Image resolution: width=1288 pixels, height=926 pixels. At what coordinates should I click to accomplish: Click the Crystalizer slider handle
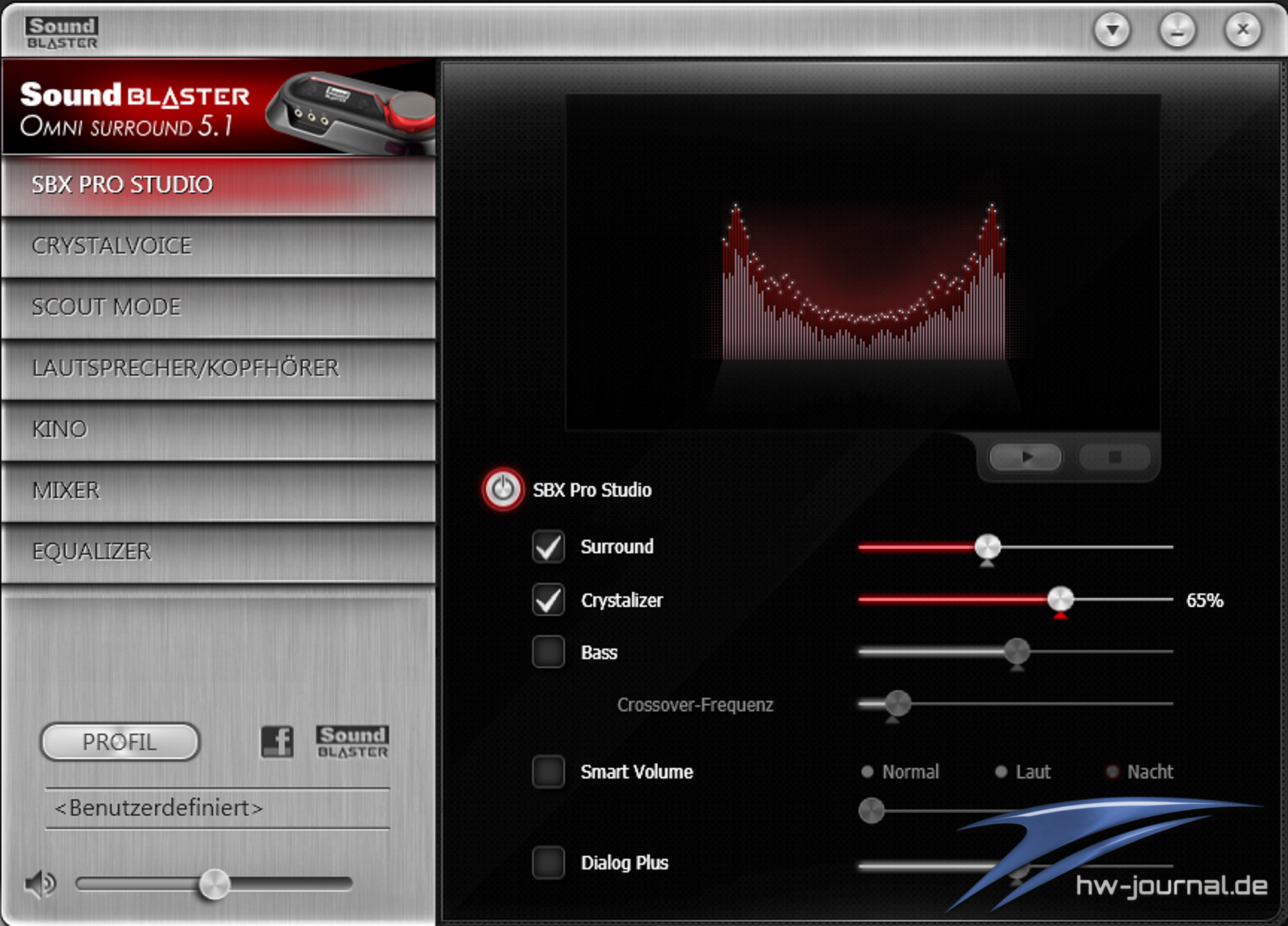coord(1060,600)
